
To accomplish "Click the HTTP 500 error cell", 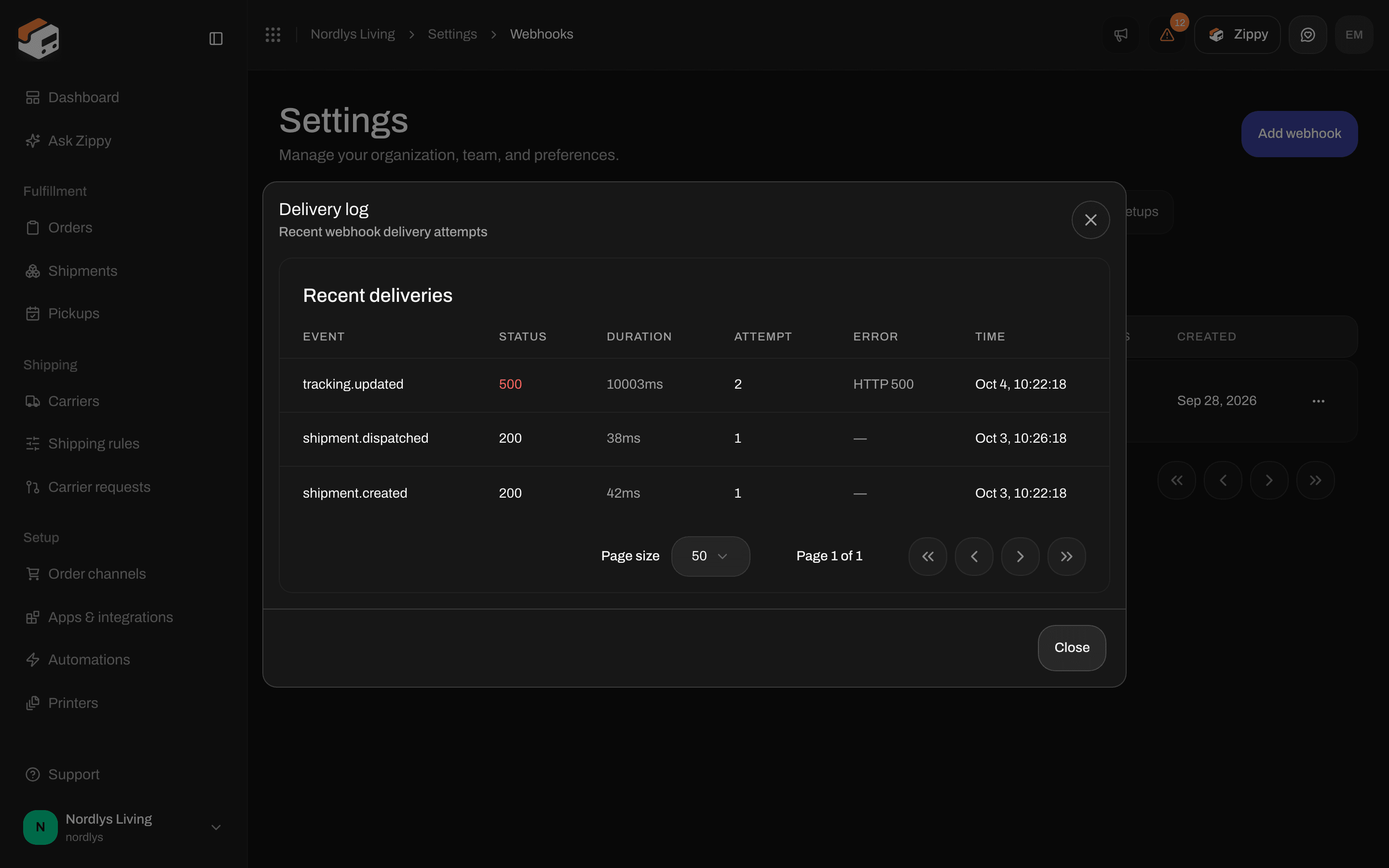I will click(x=884, y=384).
